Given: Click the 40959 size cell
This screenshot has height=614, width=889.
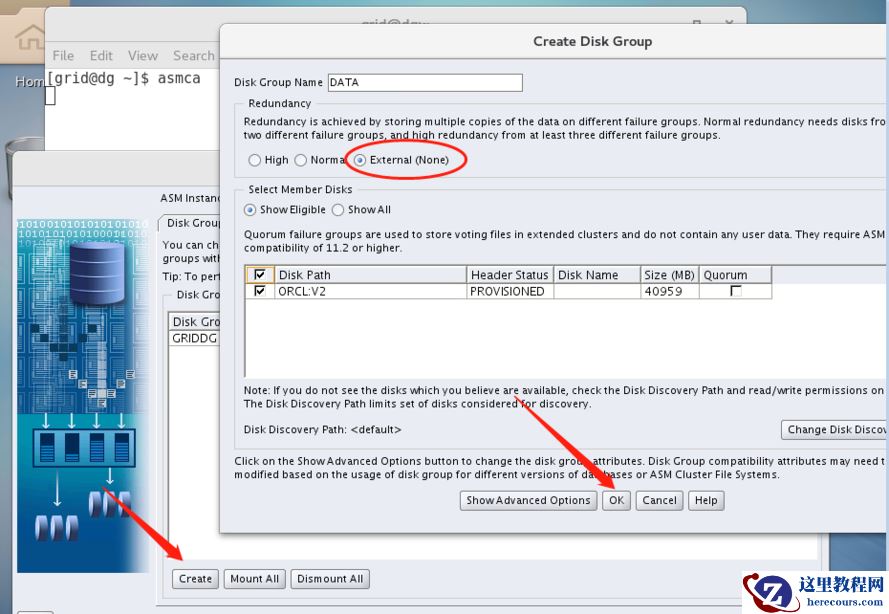Looking at the screenshot, I should pyautogui.click(x=670, y=291).
